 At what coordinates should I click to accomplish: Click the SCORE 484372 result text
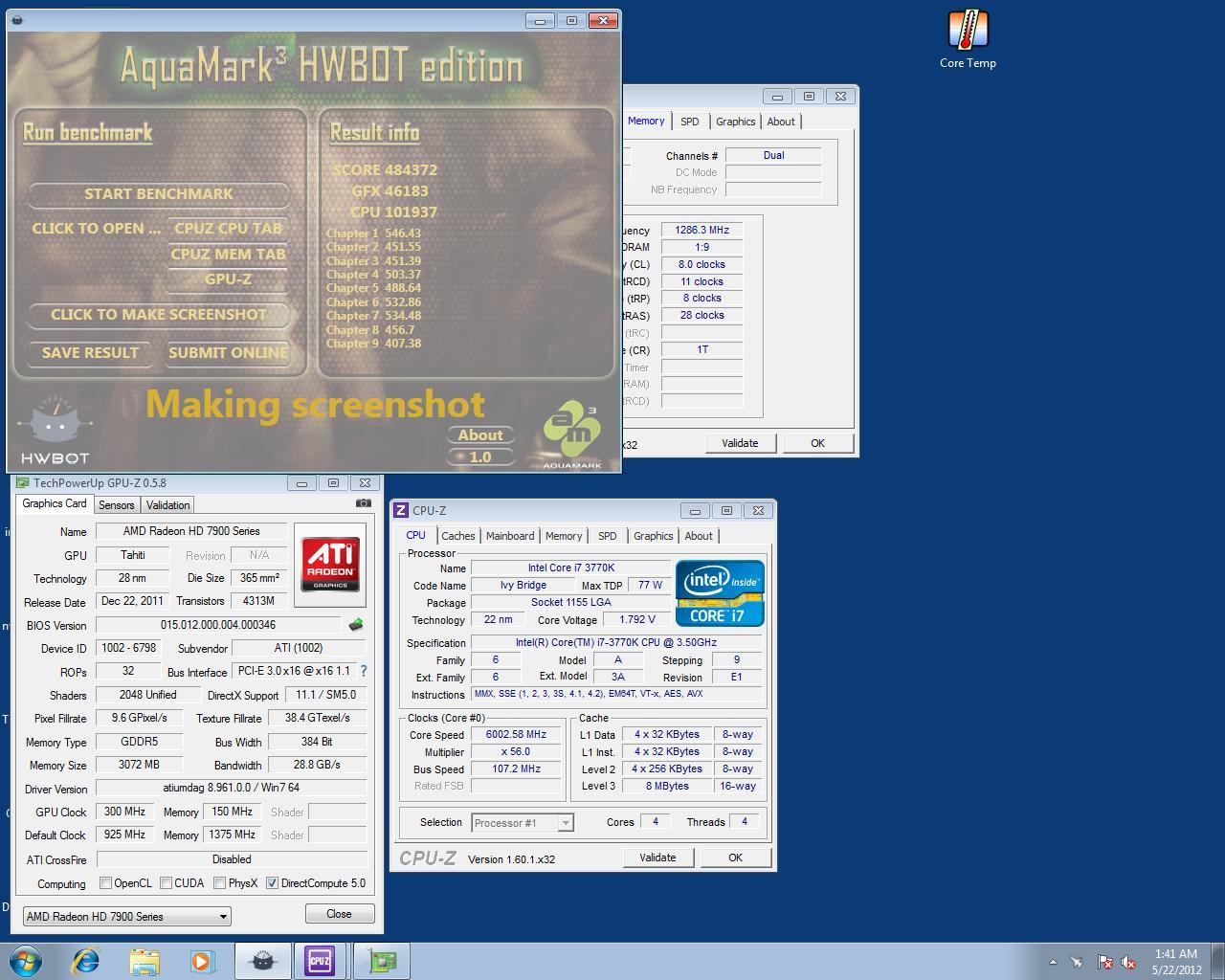tap(385, 170)
